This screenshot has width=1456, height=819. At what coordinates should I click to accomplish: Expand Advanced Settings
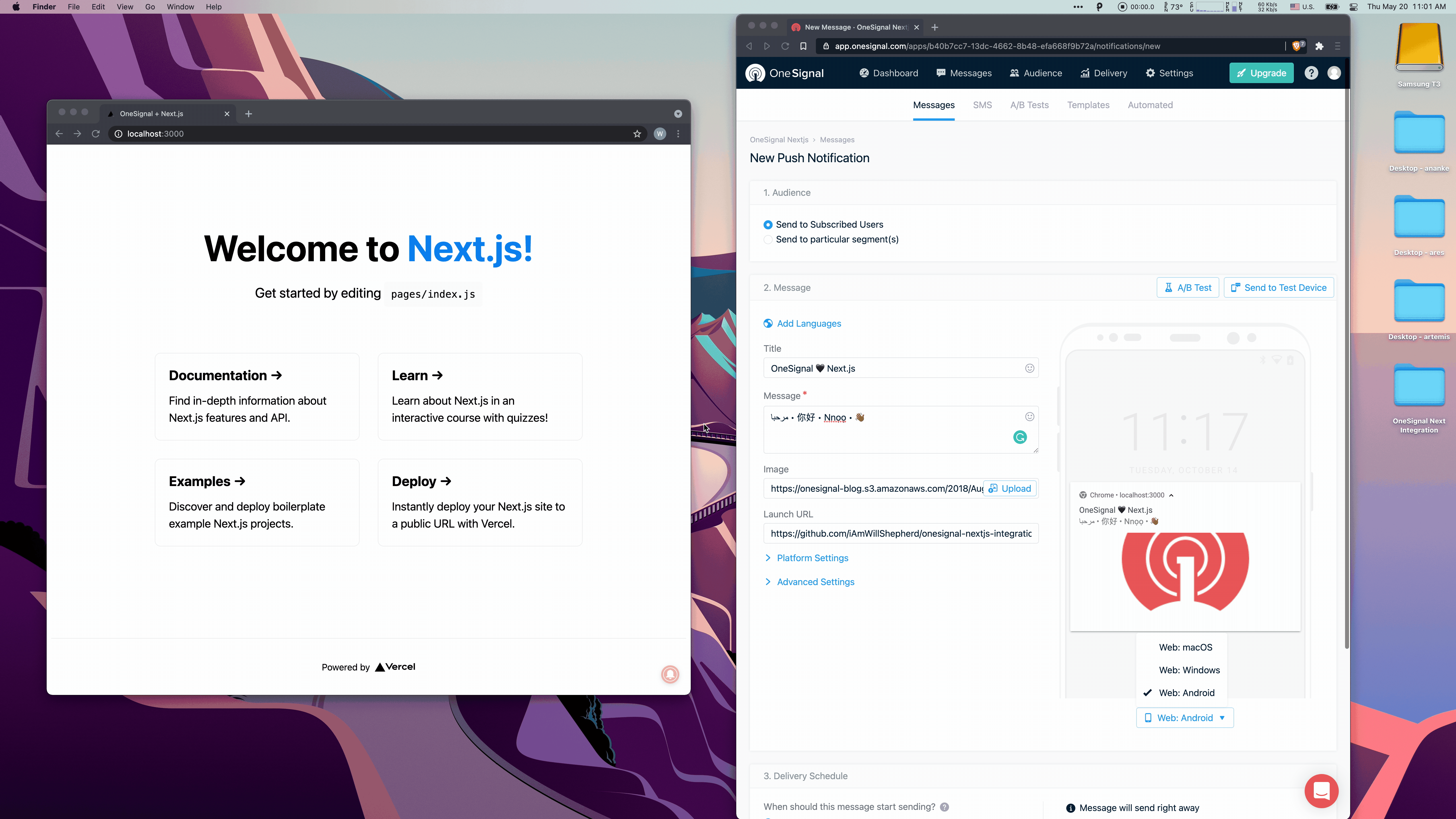pos(809,582)
